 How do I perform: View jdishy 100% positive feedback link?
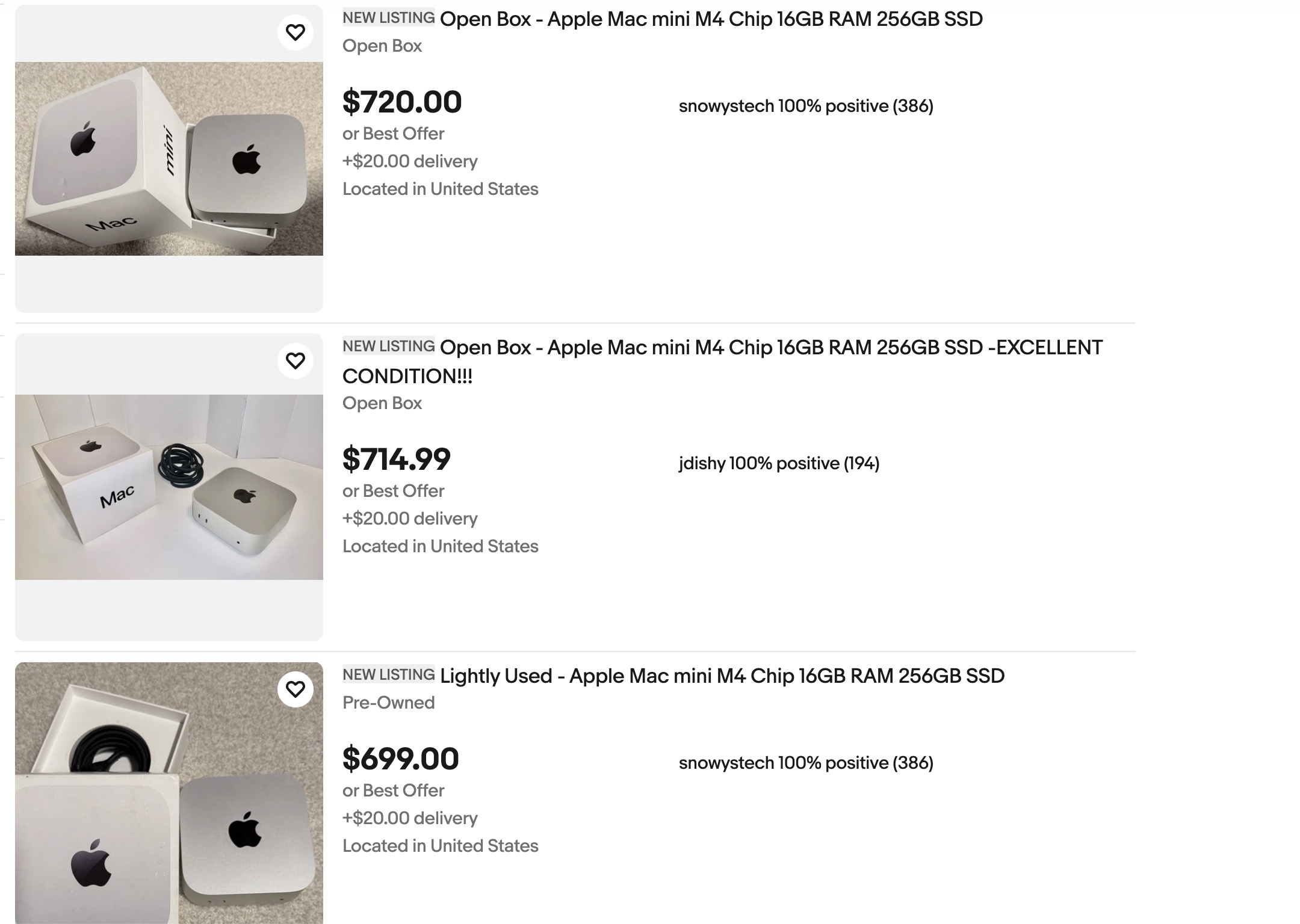[x=779, y=463]
